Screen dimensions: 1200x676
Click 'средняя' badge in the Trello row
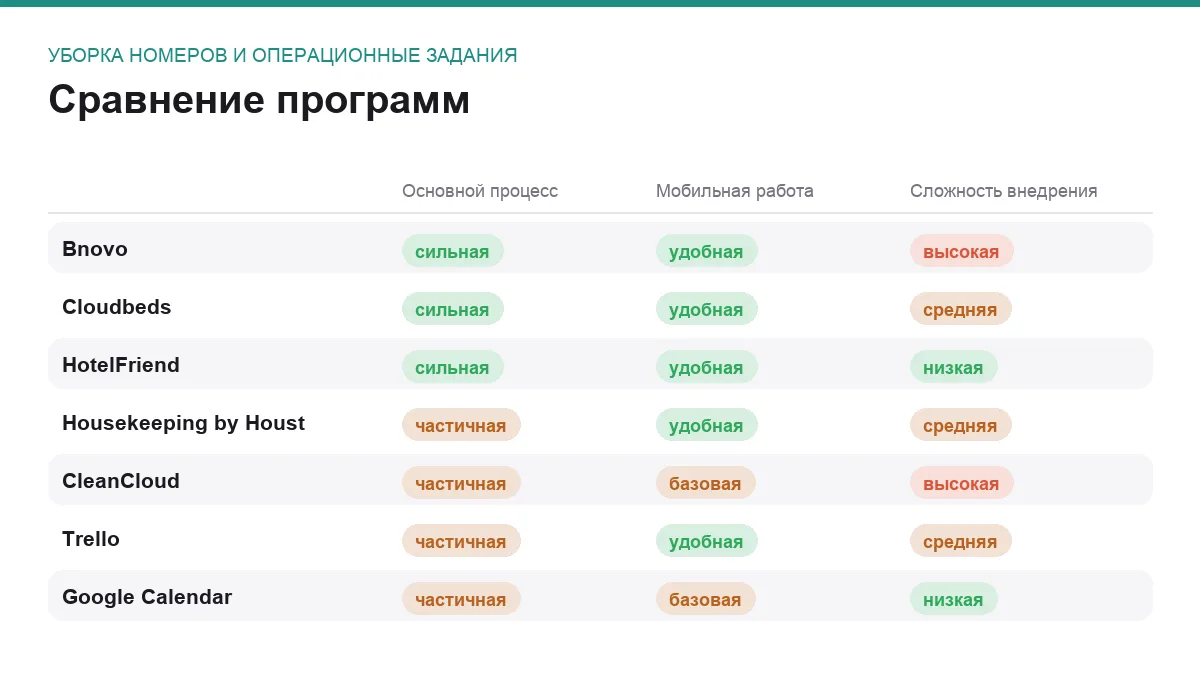point(961,541)
